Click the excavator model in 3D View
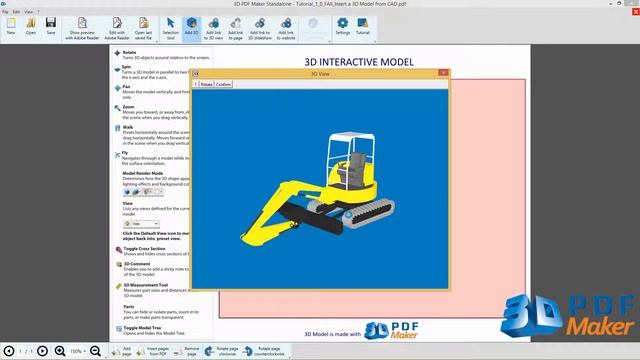Image resolution: width=640 pixels, height=360 pixels. [318, 190]
